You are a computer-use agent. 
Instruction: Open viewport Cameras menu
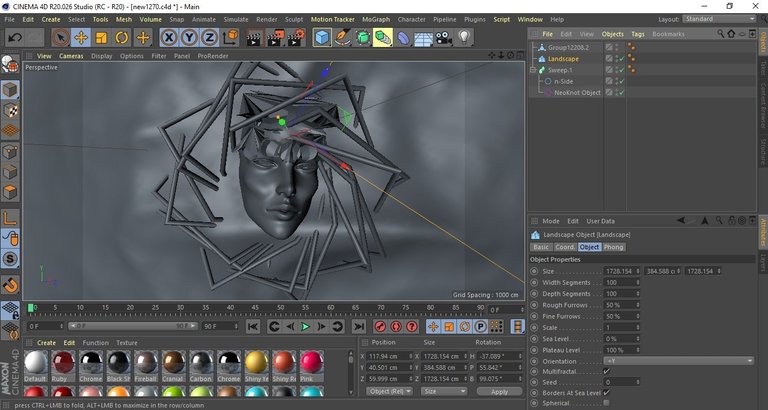[x=71, y=56]
